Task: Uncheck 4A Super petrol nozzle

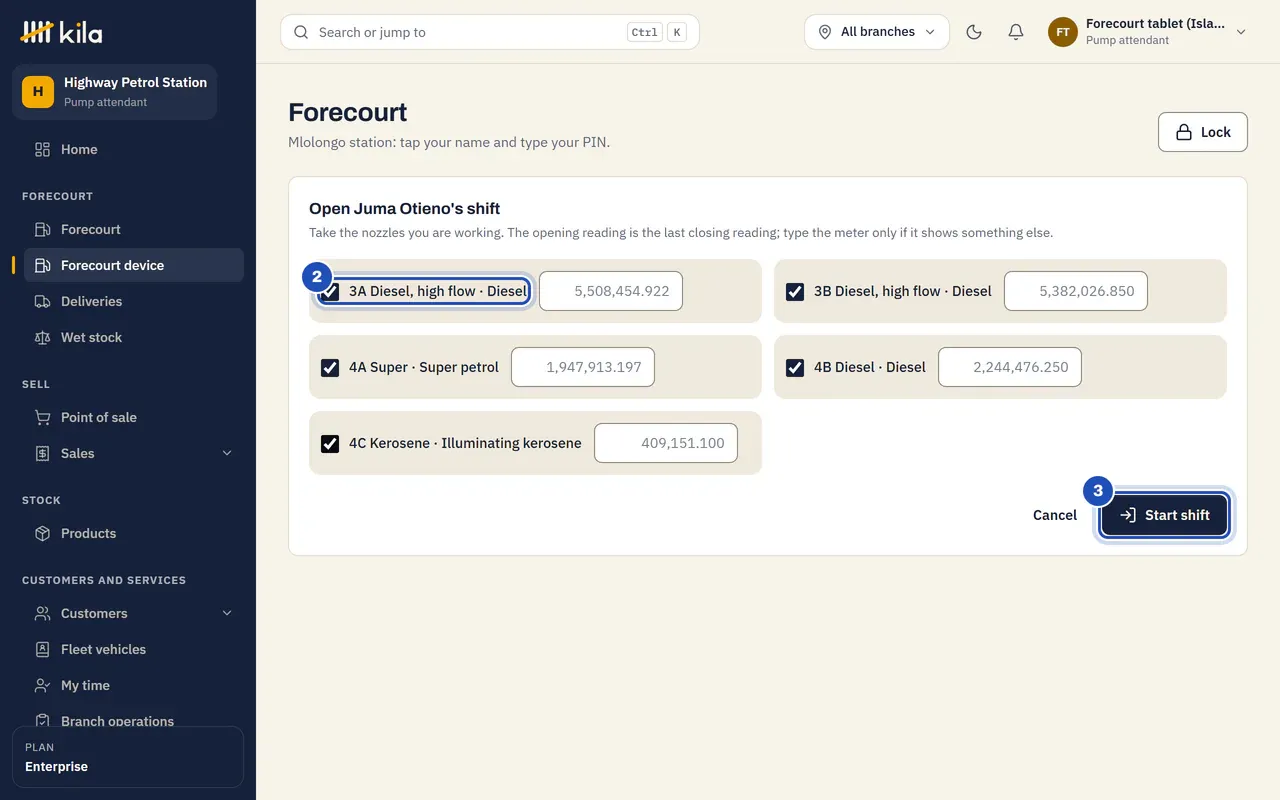Action: [x=330, y=367]
